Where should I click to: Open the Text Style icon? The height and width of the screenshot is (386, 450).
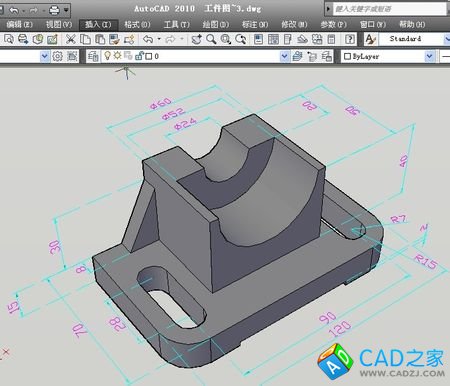point(370,39)
